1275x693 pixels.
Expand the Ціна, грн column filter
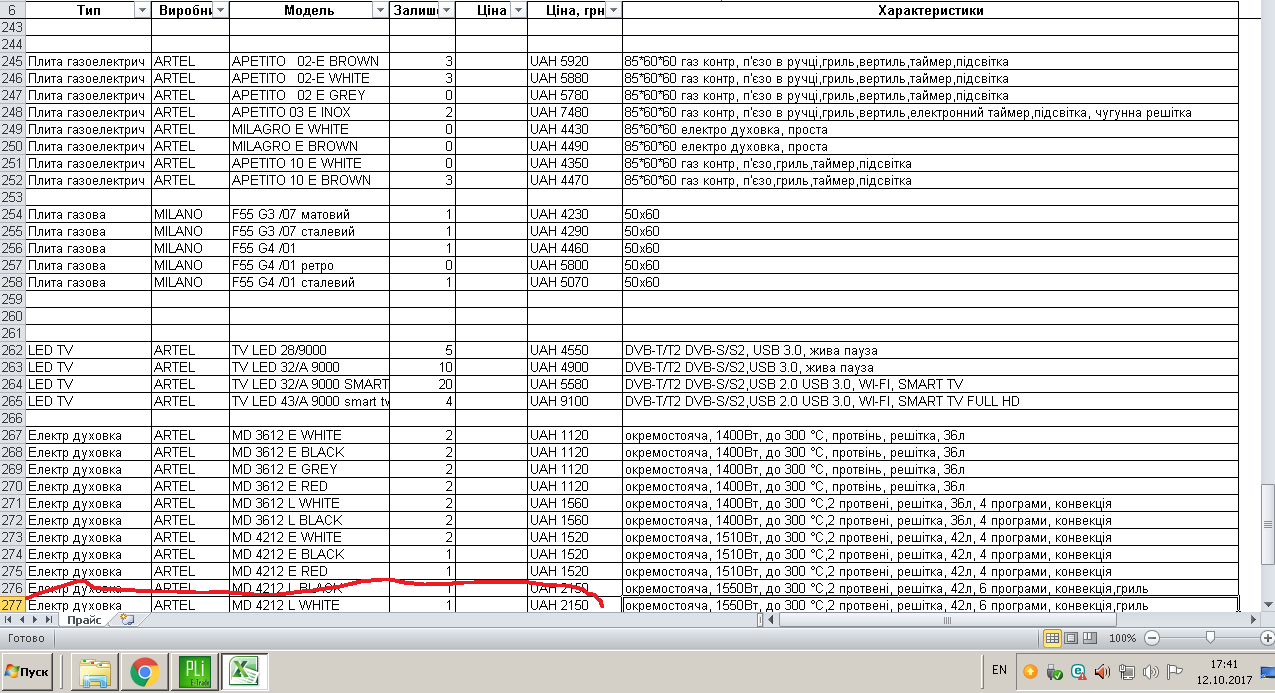click(x=613, y=10)
